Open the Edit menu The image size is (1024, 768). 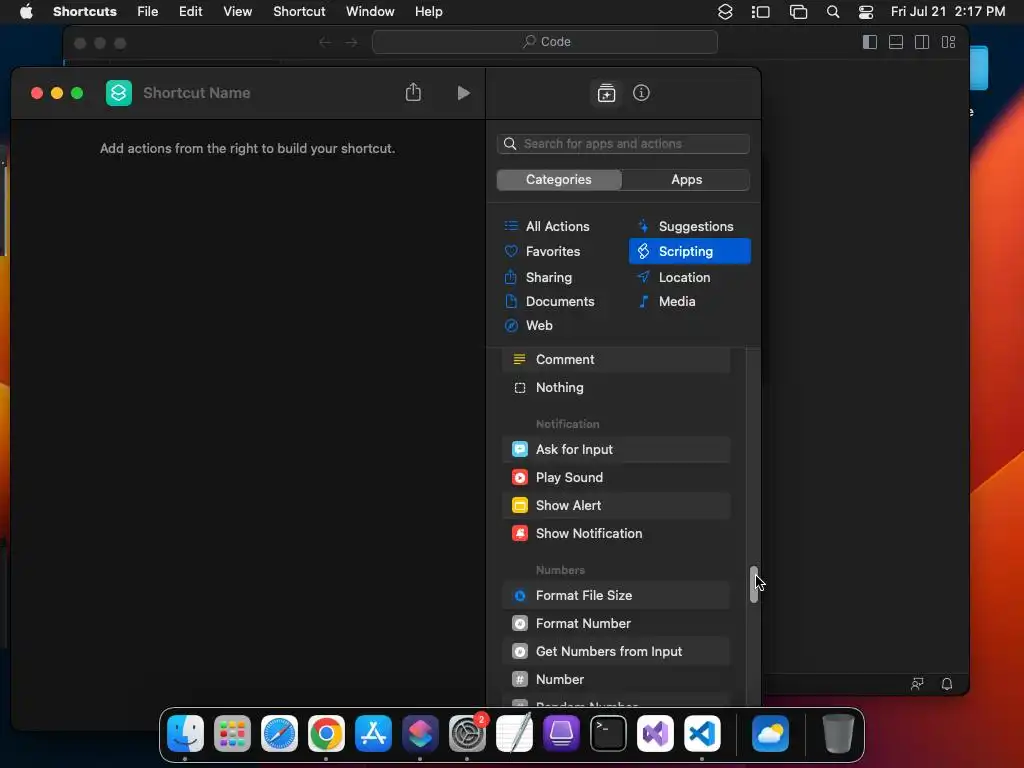click(x=191, y=12)
